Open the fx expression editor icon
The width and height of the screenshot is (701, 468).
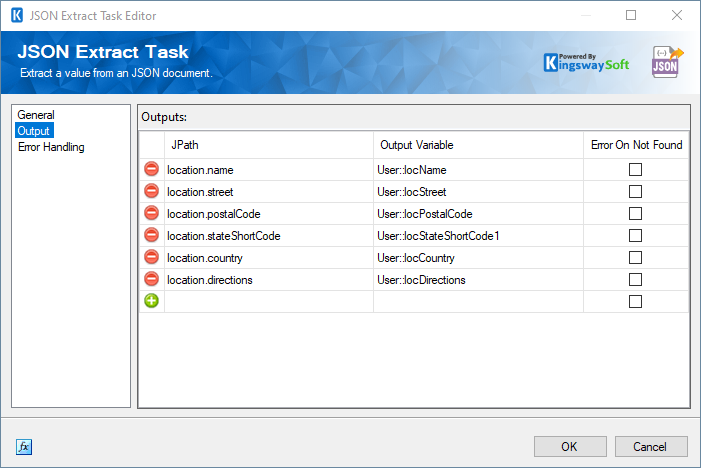[x=24, y=446]
